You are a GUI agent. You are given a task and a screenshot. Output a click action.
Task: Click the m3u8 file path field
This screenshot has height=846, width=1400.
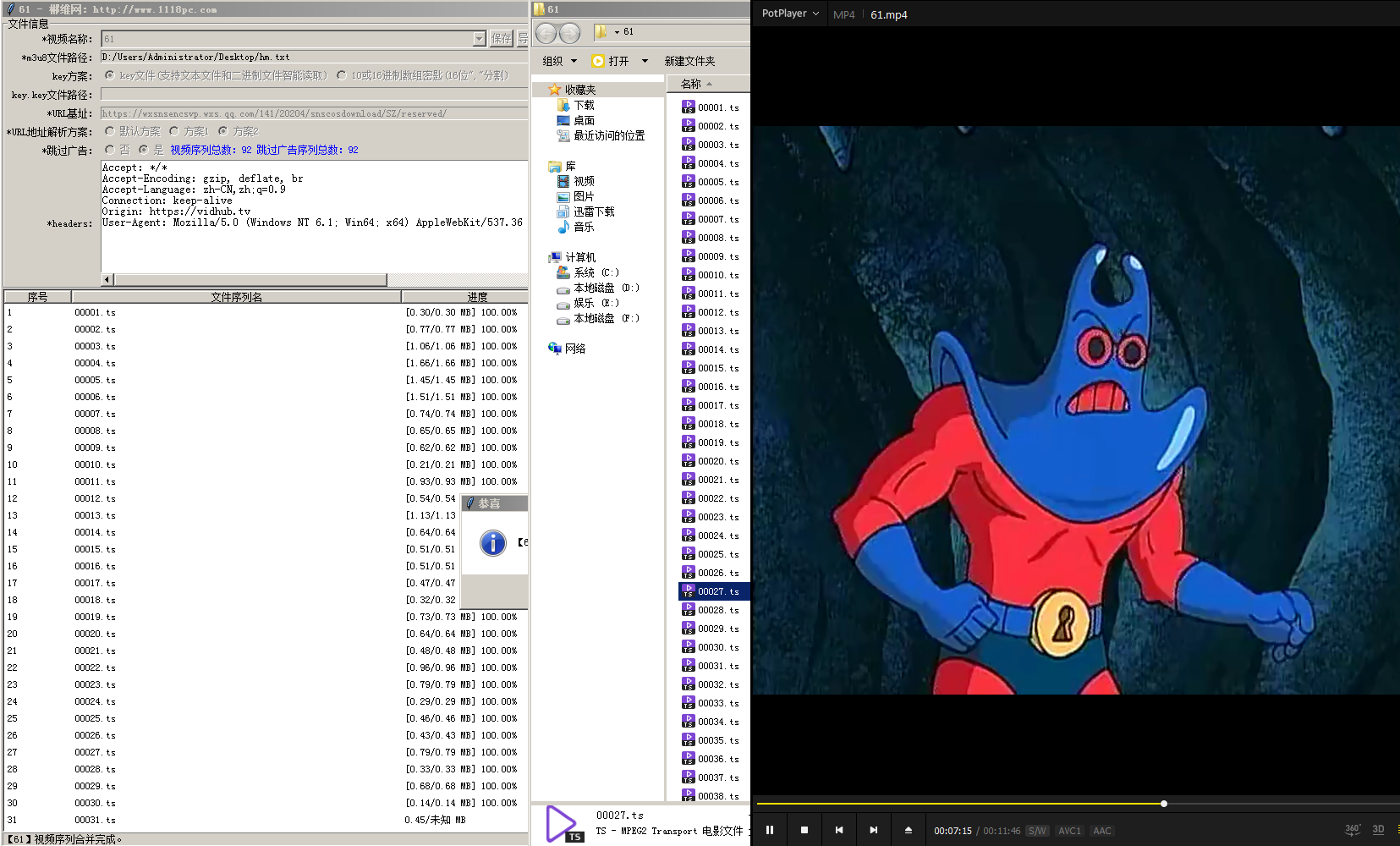coord(314,58)
